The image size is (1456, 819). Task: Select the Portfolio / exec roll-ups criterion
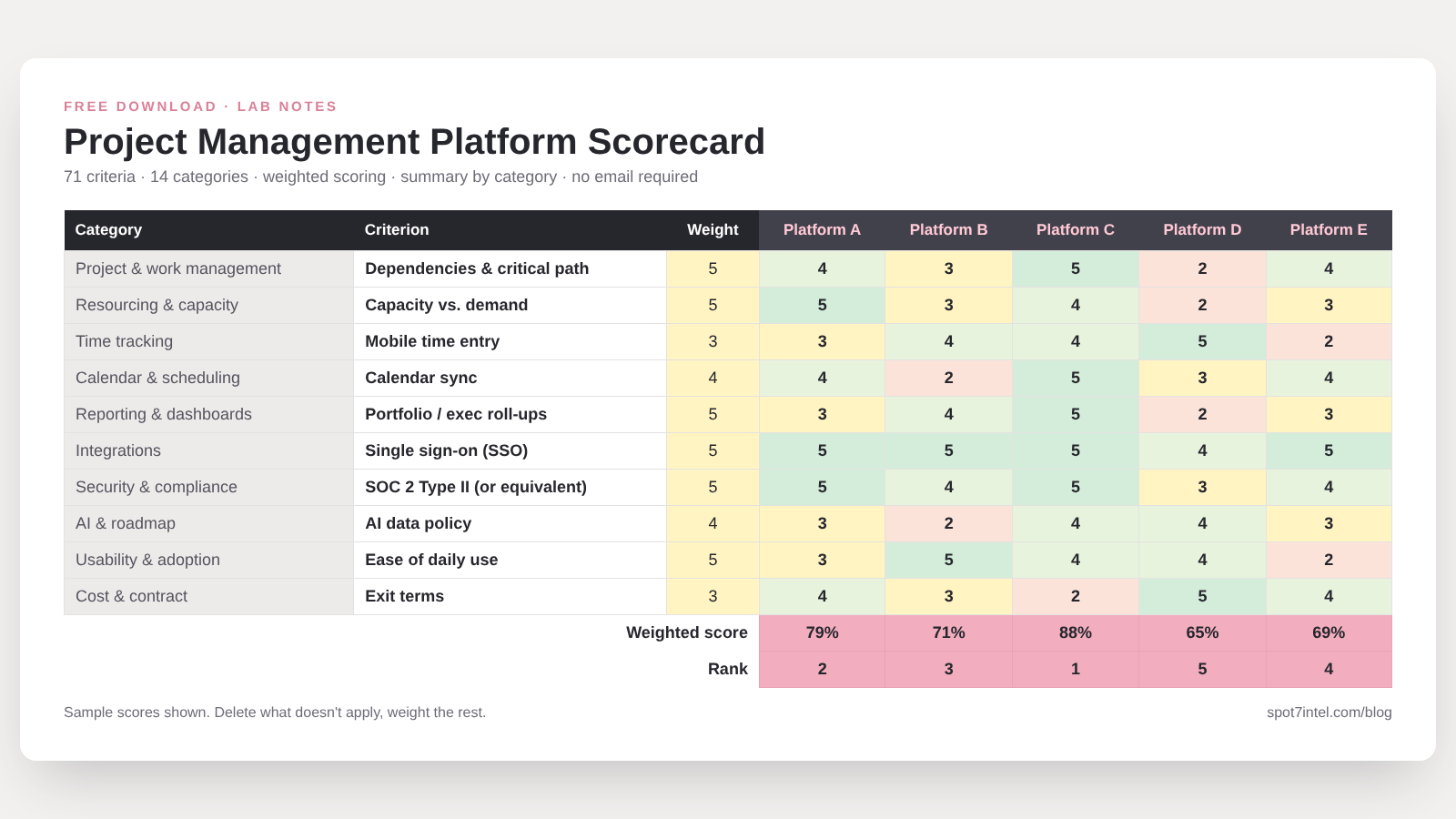(511, 414)
